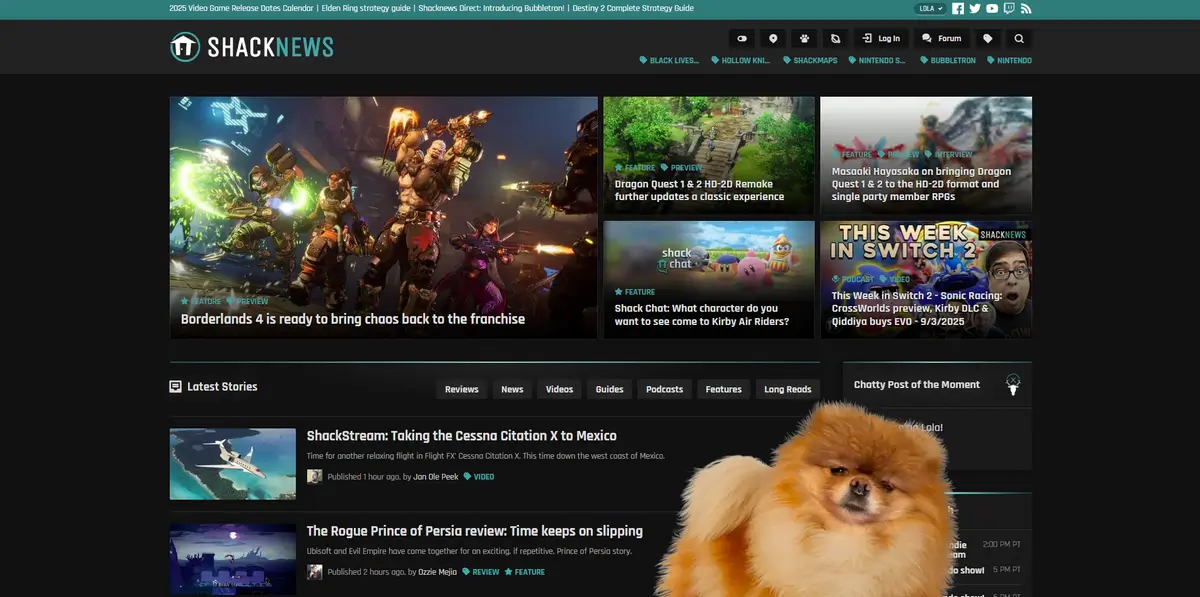
Task: Click the Shacknews logo
Action: [252, 47]
